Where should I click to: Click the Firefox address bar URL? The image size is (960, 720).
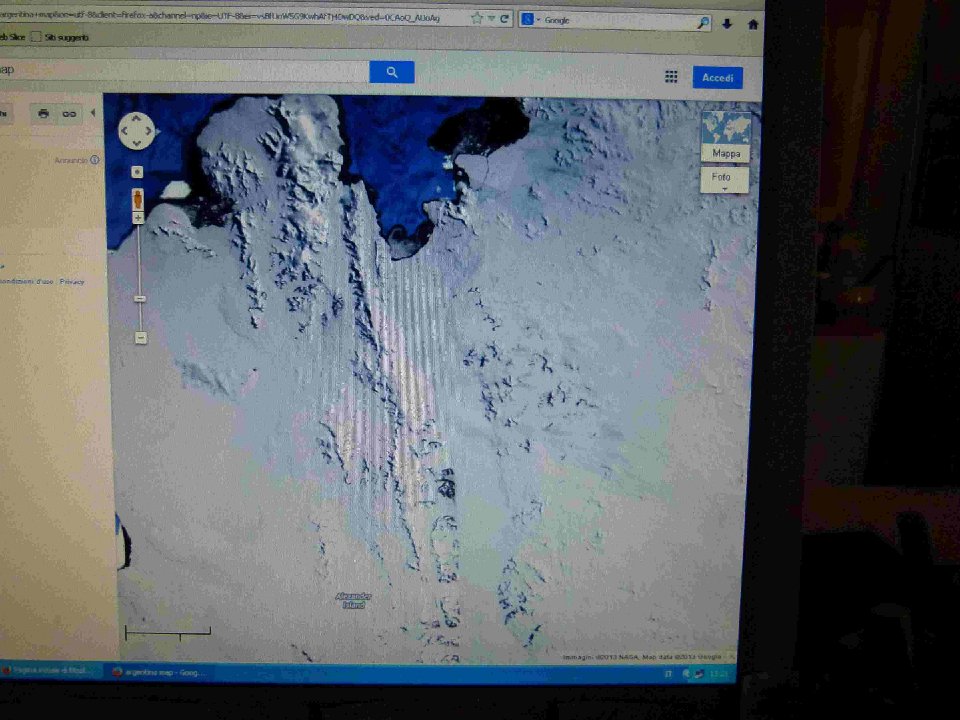(220, 17)
